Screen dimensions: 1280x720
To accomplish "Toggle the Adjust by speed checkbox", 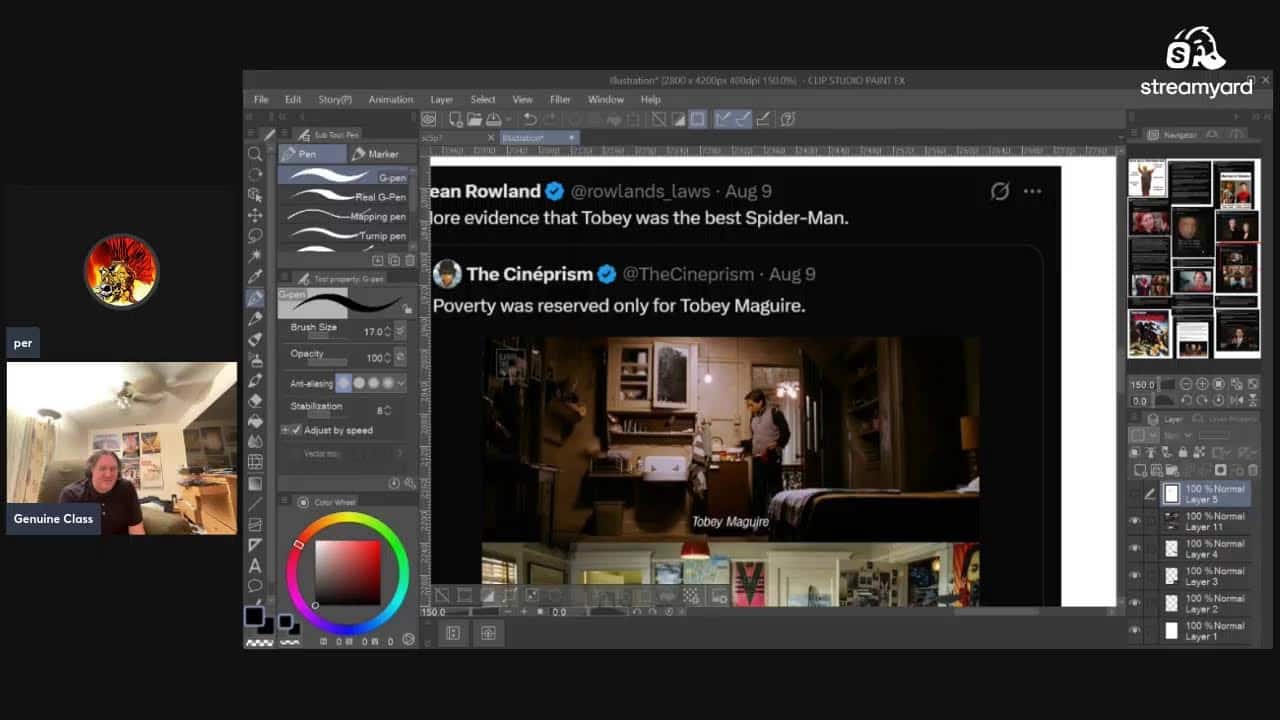I will click(296, 430).
